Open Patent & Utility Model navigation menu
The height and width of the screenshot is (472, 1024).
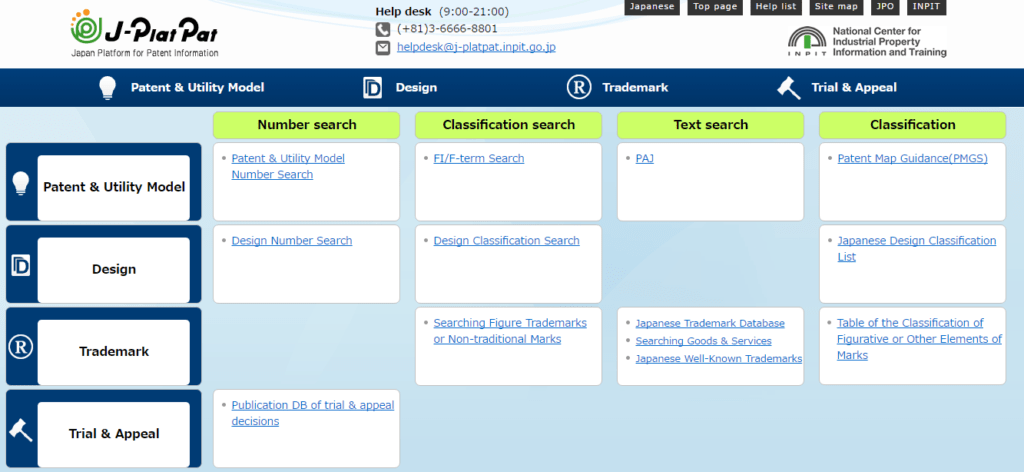(197, 87)
